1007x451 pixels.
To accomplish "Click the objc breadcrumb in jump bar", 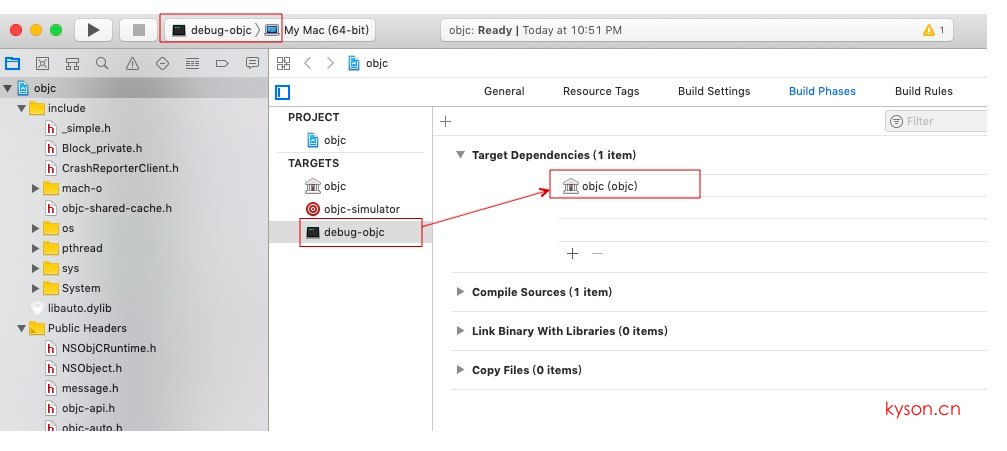I will point(368,63).
